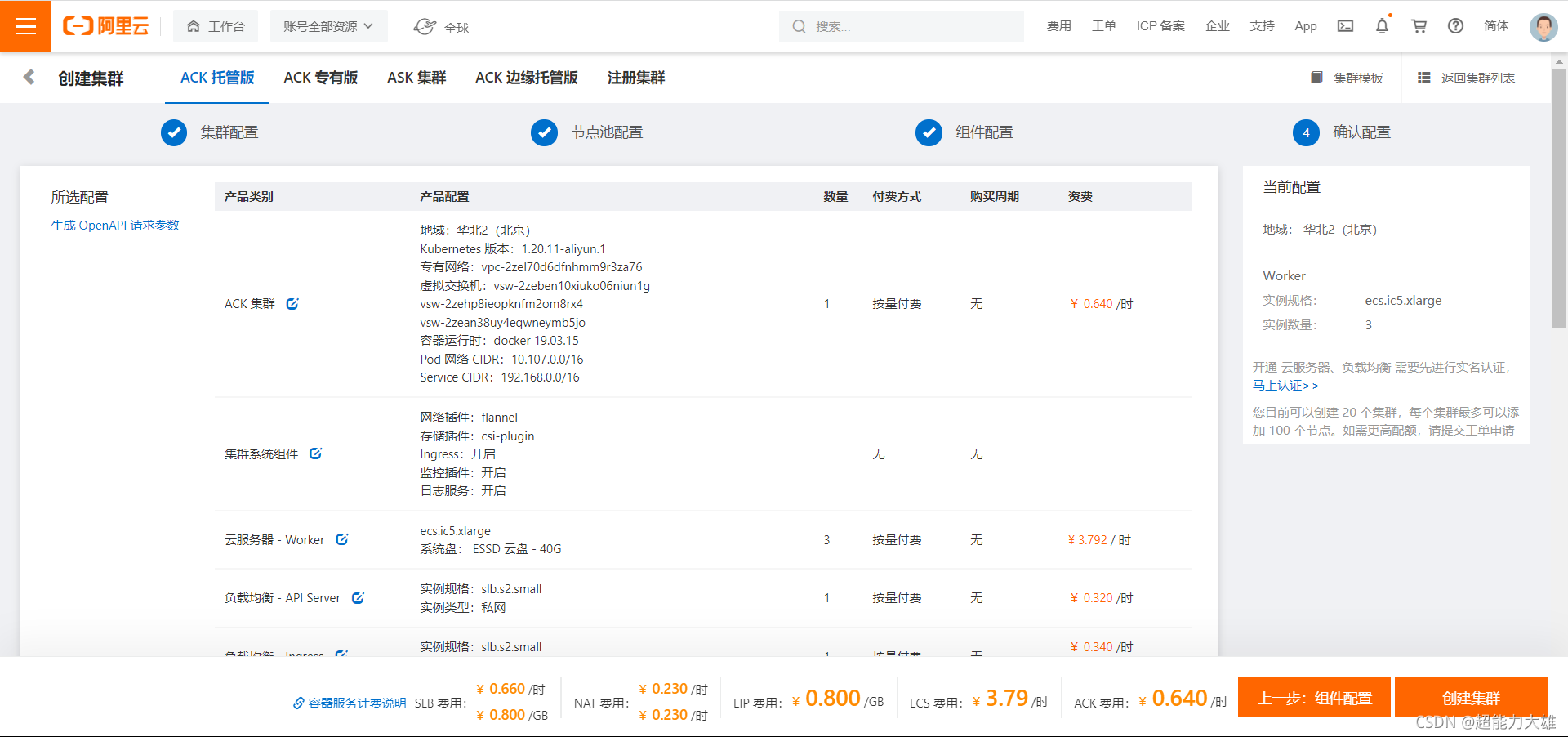Expand the 账号全部资源 dropdown

pos(328,26)
